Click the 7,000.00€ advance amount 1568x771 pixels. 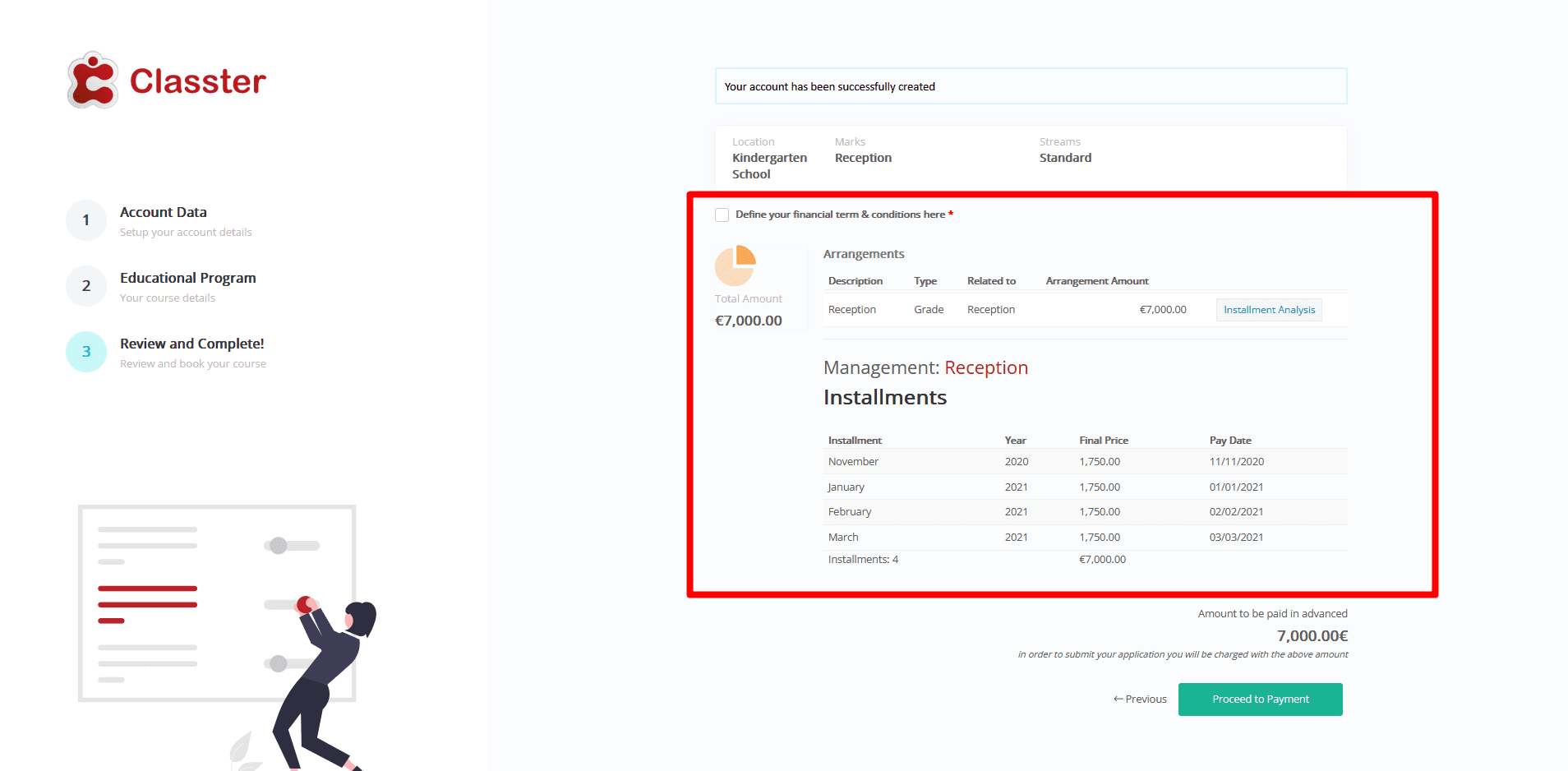click(x=1312, y=636)
